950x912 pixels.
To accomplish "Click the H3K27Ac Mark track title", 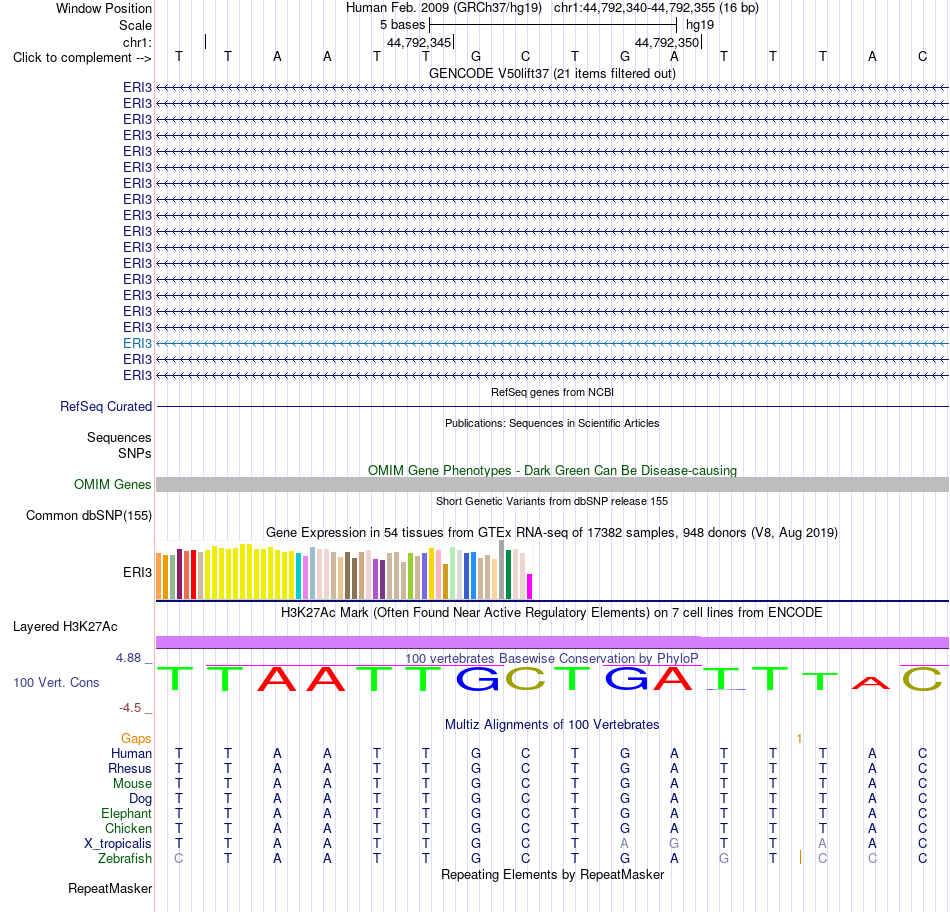I will click(x=552, y=613).
